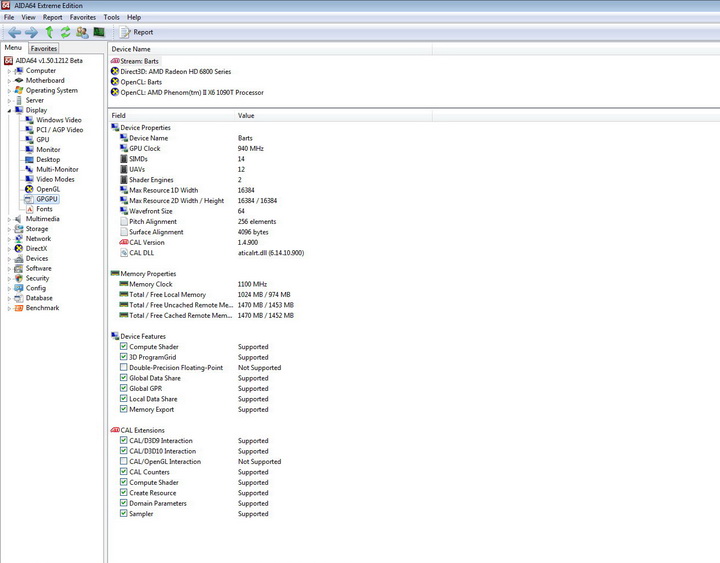Expand the Server tree node
720x563 pixels.
(x=9, y=101)
